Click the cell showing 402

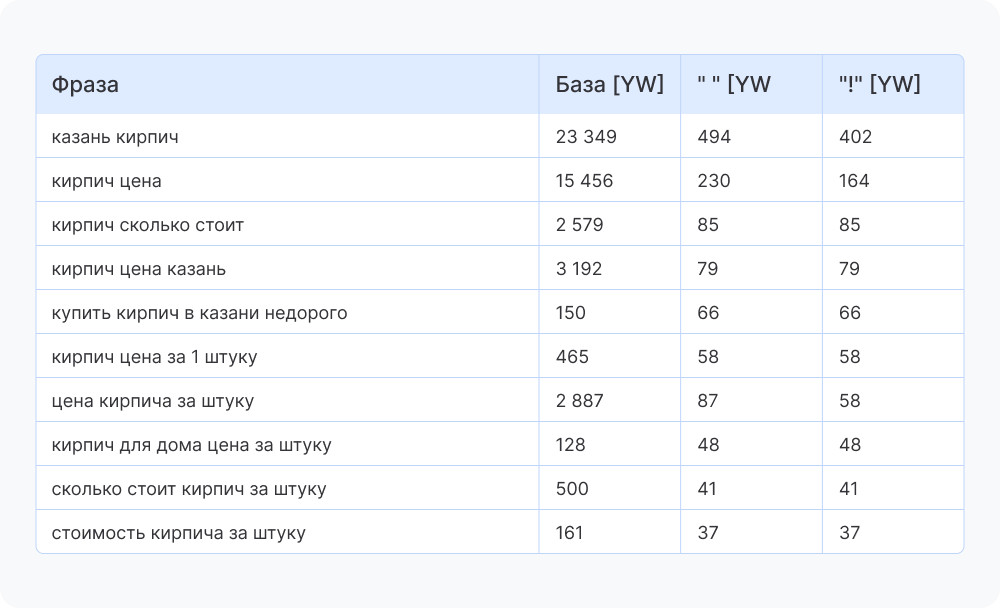tap(855, 137)
